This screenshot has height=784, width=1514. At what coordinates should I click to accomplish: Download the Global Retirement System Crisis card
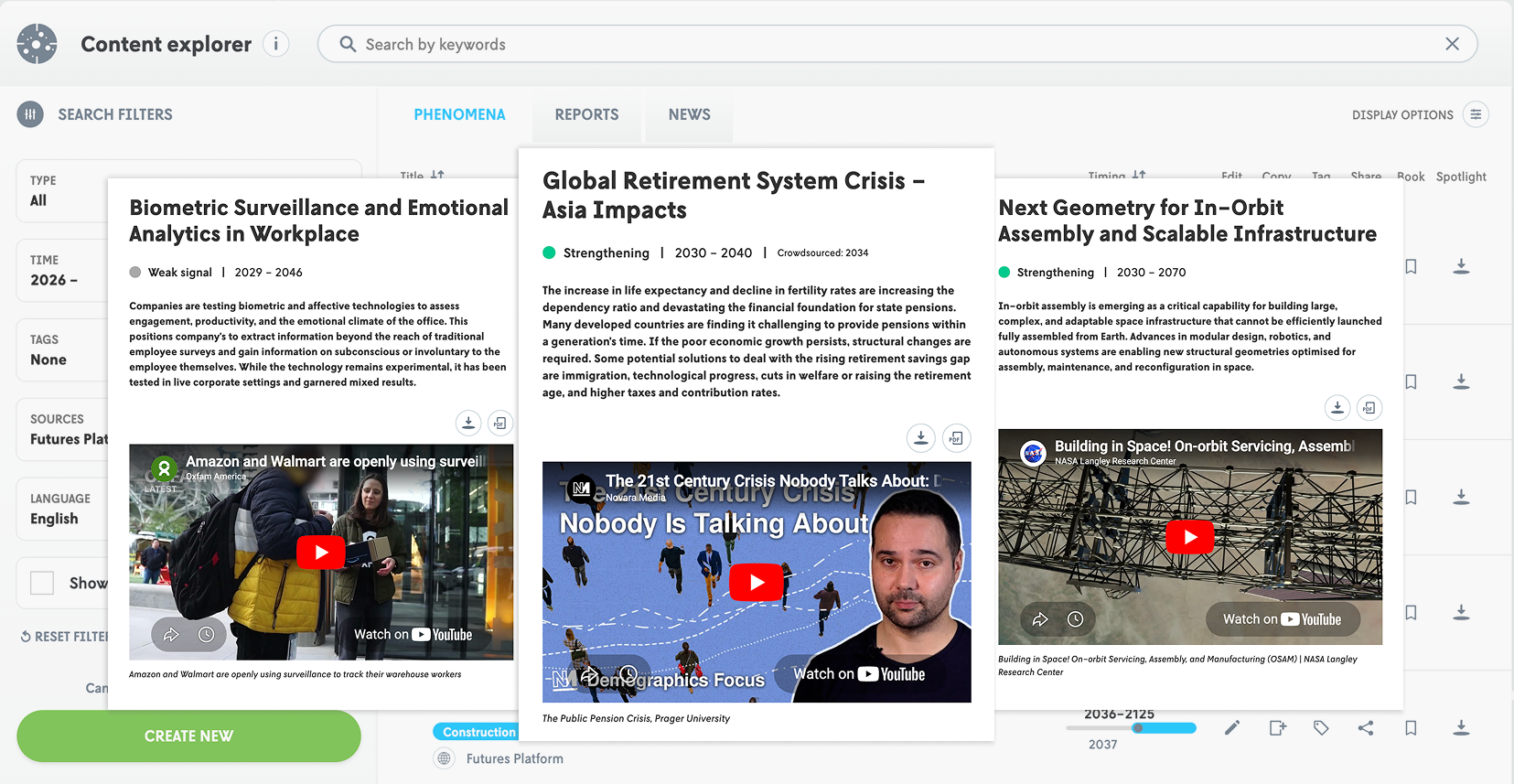point(921,438)
